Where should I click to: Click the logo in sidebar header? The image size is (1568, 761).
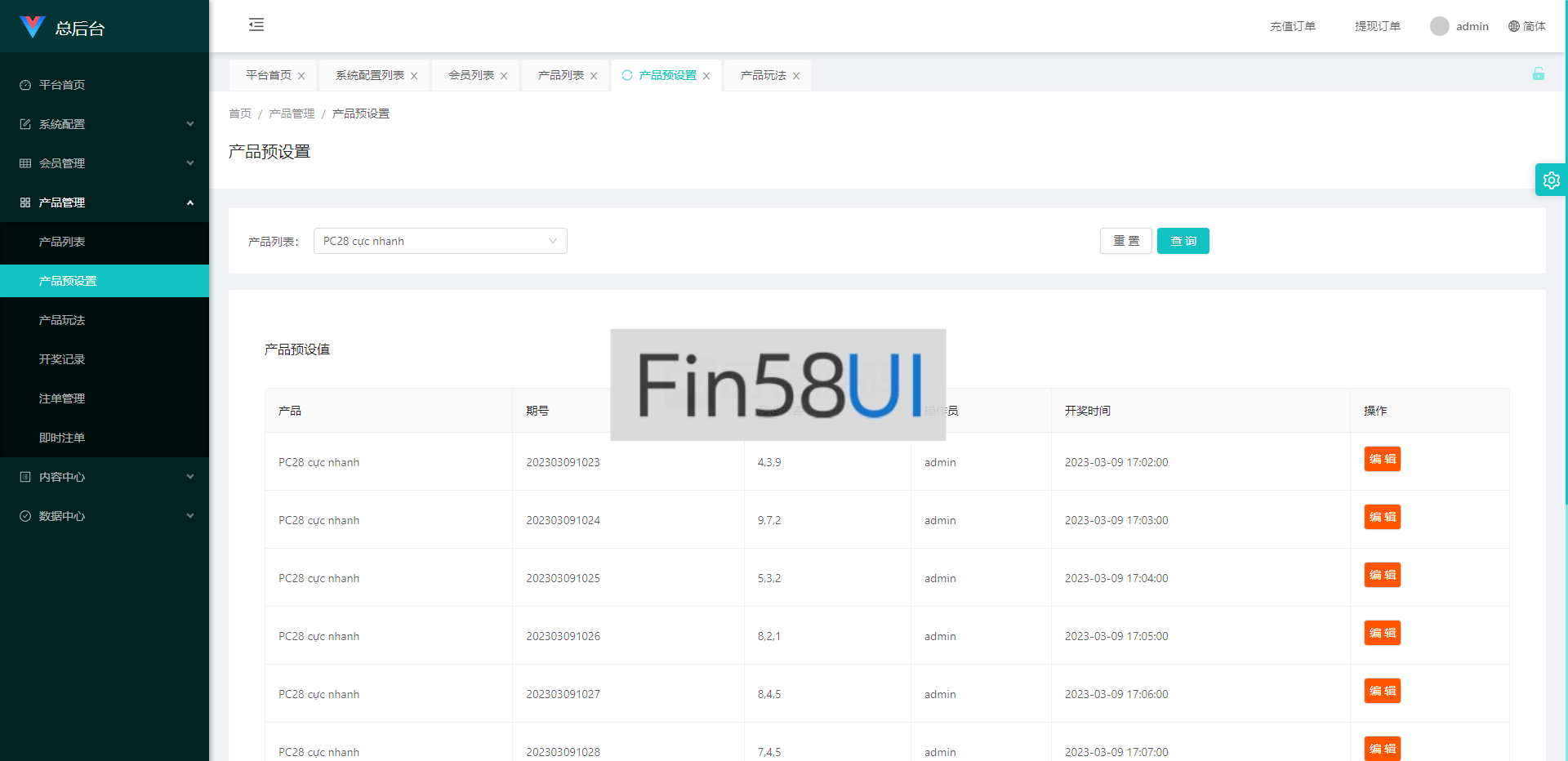pos(33,27)
